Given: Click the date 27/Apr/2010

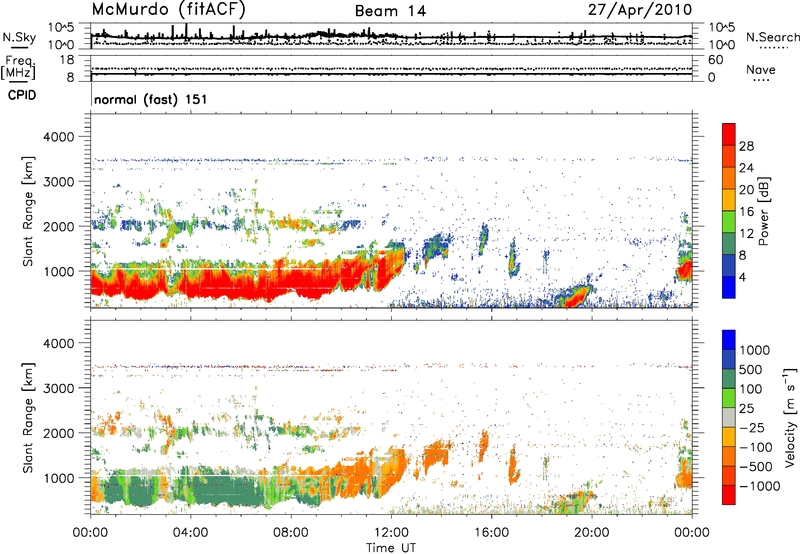Looking at the screenshot, I should (x=640, y=10).
